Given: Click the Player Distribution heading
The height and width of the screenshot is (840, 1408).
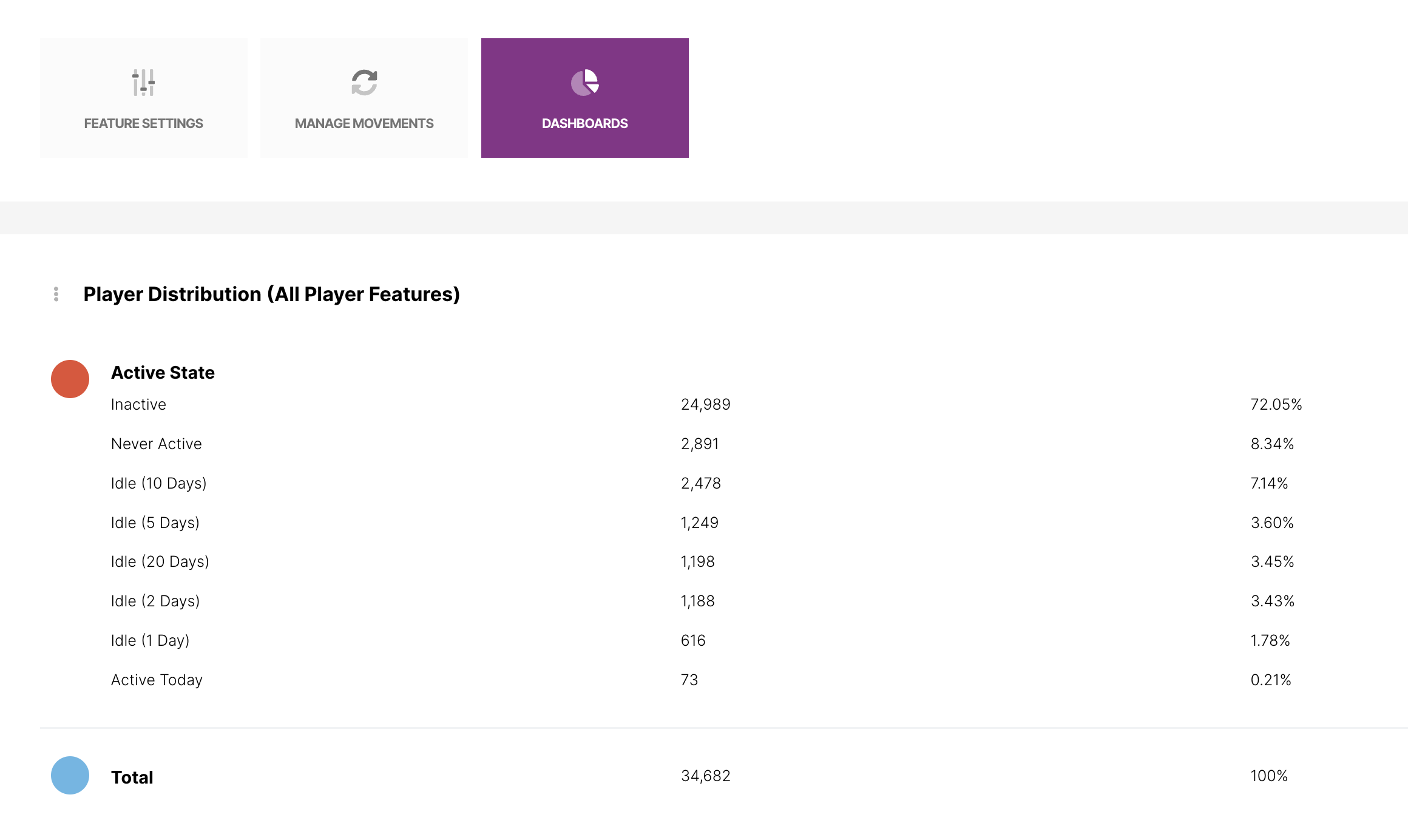Looking at the screenshot, I should pos(271,294).
